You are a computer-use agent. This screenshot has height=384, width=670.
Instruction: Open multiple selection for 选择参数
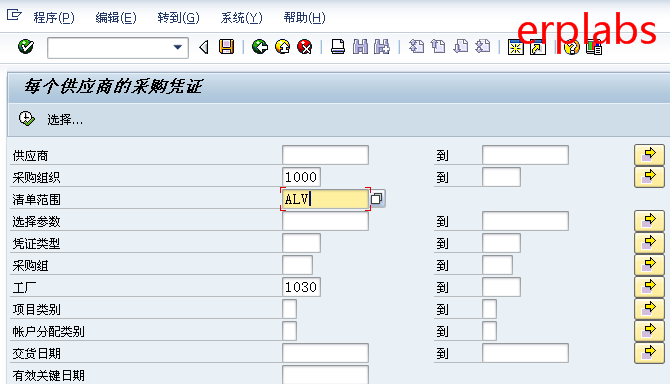pos(649,221)
